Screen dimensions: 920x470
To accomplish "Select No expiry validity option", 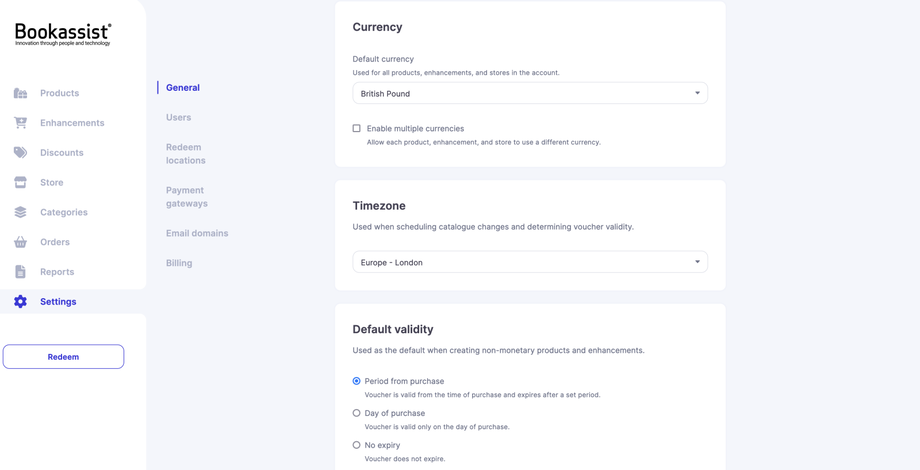I will [x=357, y=445].
